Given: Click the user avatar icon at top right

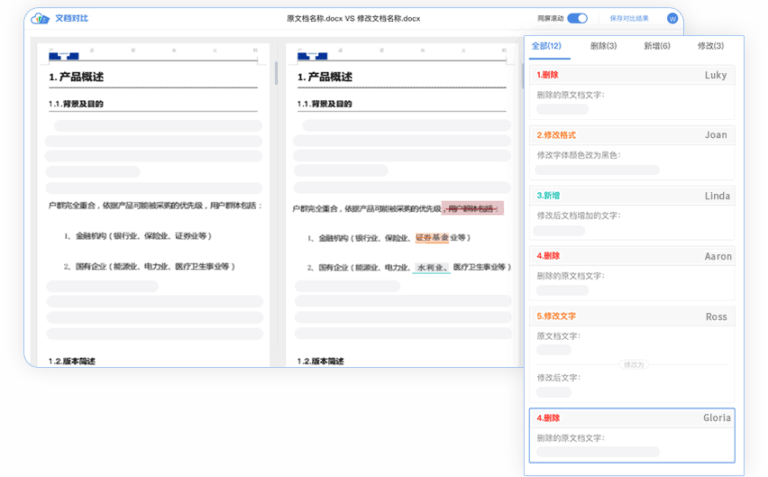Looking at the screenshot, I should click(672, 18).
